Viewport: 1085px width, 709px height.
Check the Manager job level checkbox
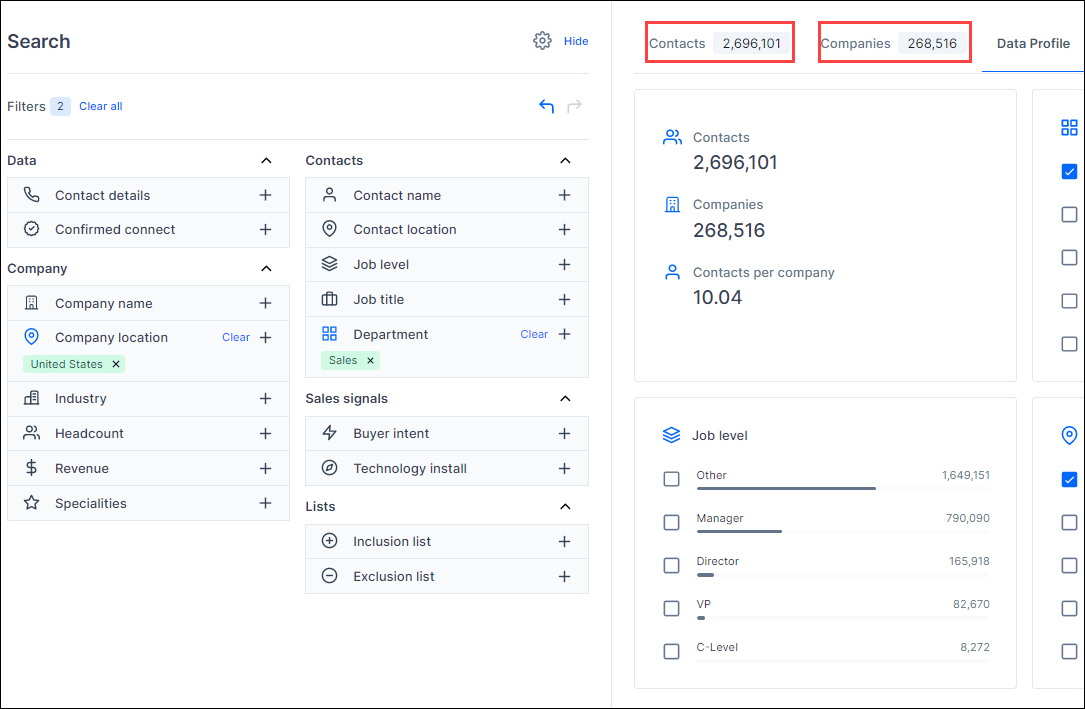tap(671, 522)
